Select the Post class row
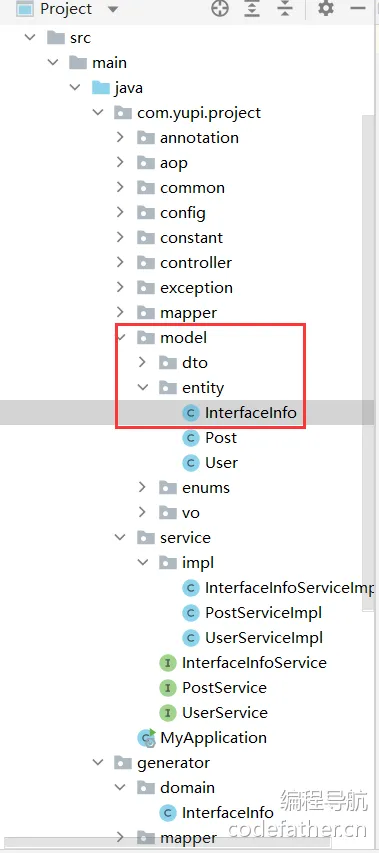This screenshot has height=853, width=379. pyautogui.click(x=221, y=438)
